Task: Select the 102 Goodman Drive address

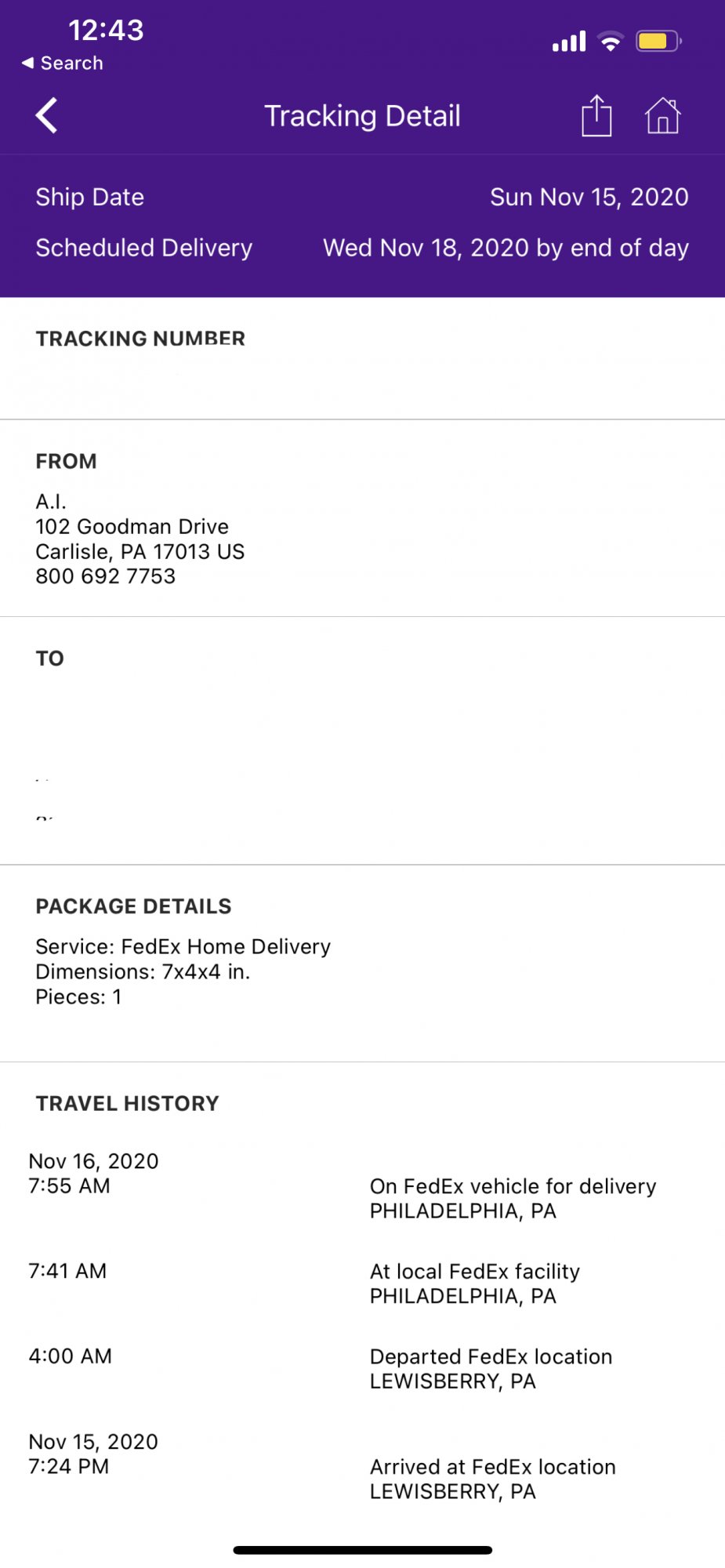Action: point(132,526)
